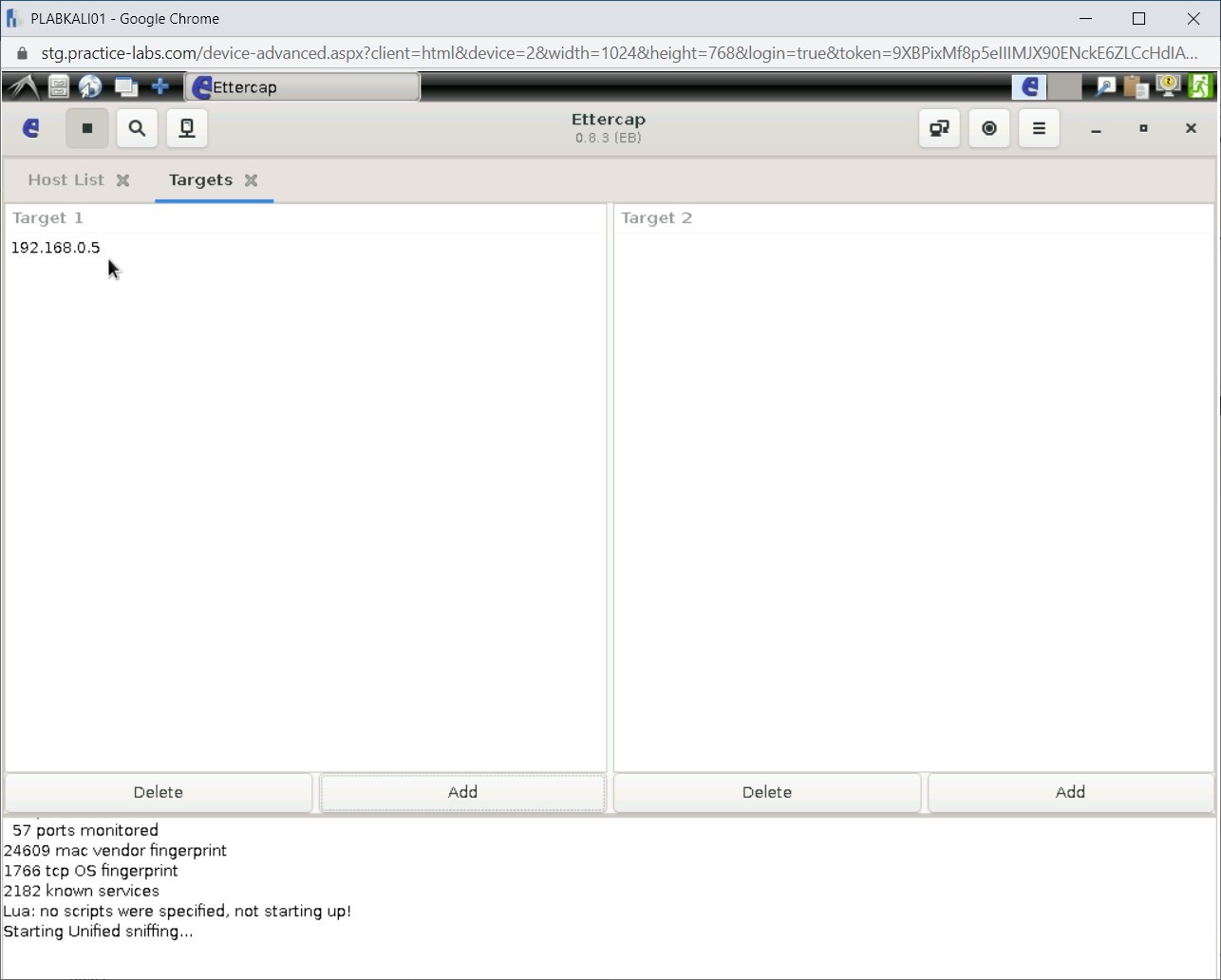
Task: Open the Host List view icon
Action: click(186, 128)
